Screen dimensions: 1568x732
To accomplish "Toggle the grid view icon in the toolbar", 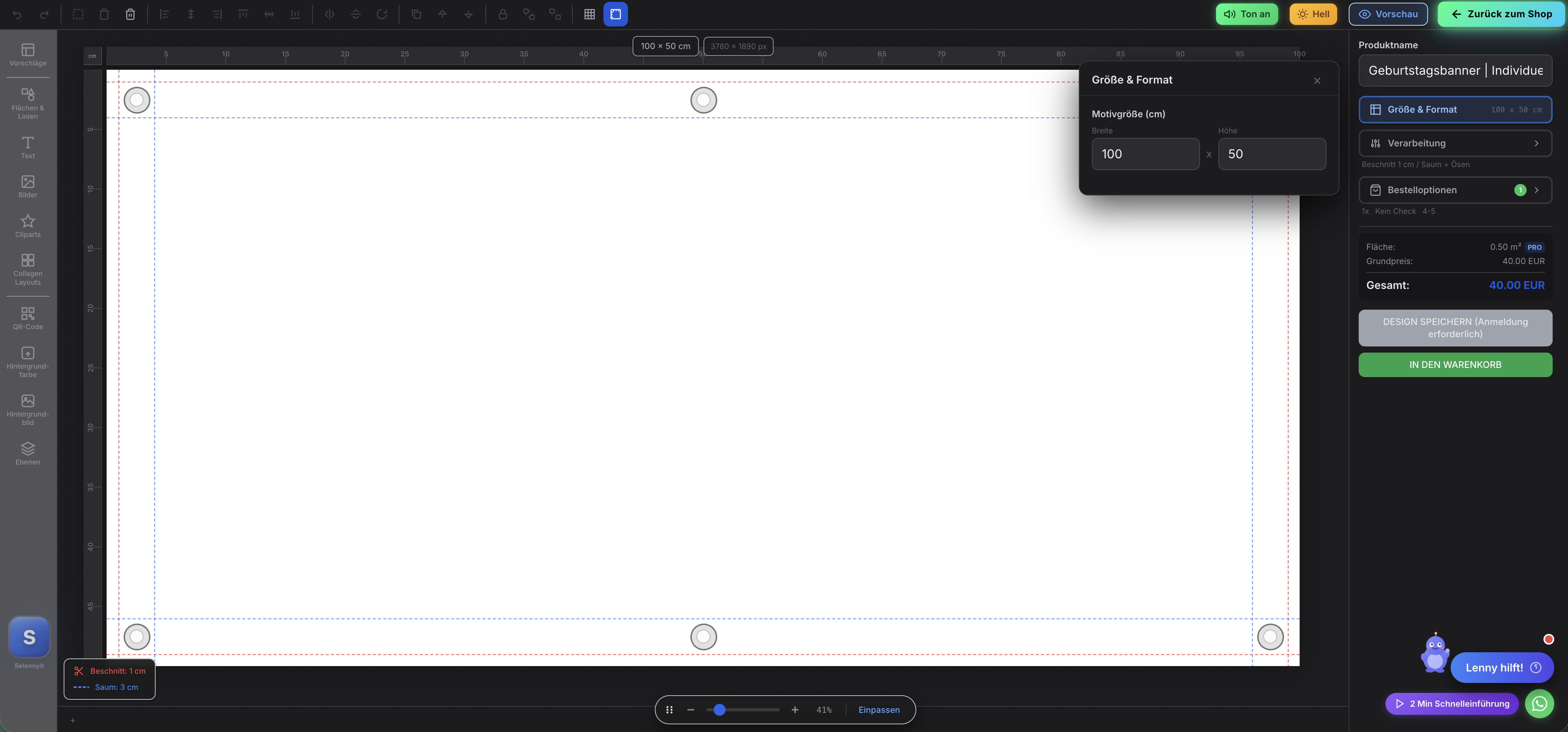I will point(588,13).
